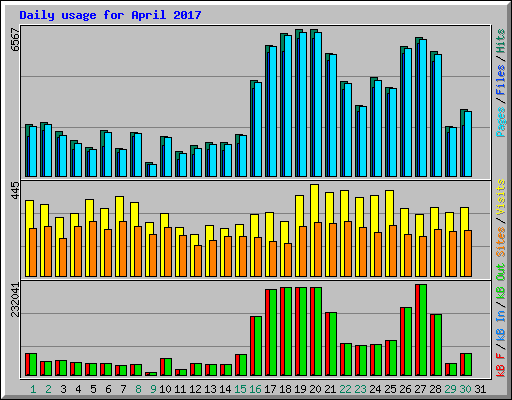
Task: Click day 19 on the x-axis
Action: pos(300,389)
